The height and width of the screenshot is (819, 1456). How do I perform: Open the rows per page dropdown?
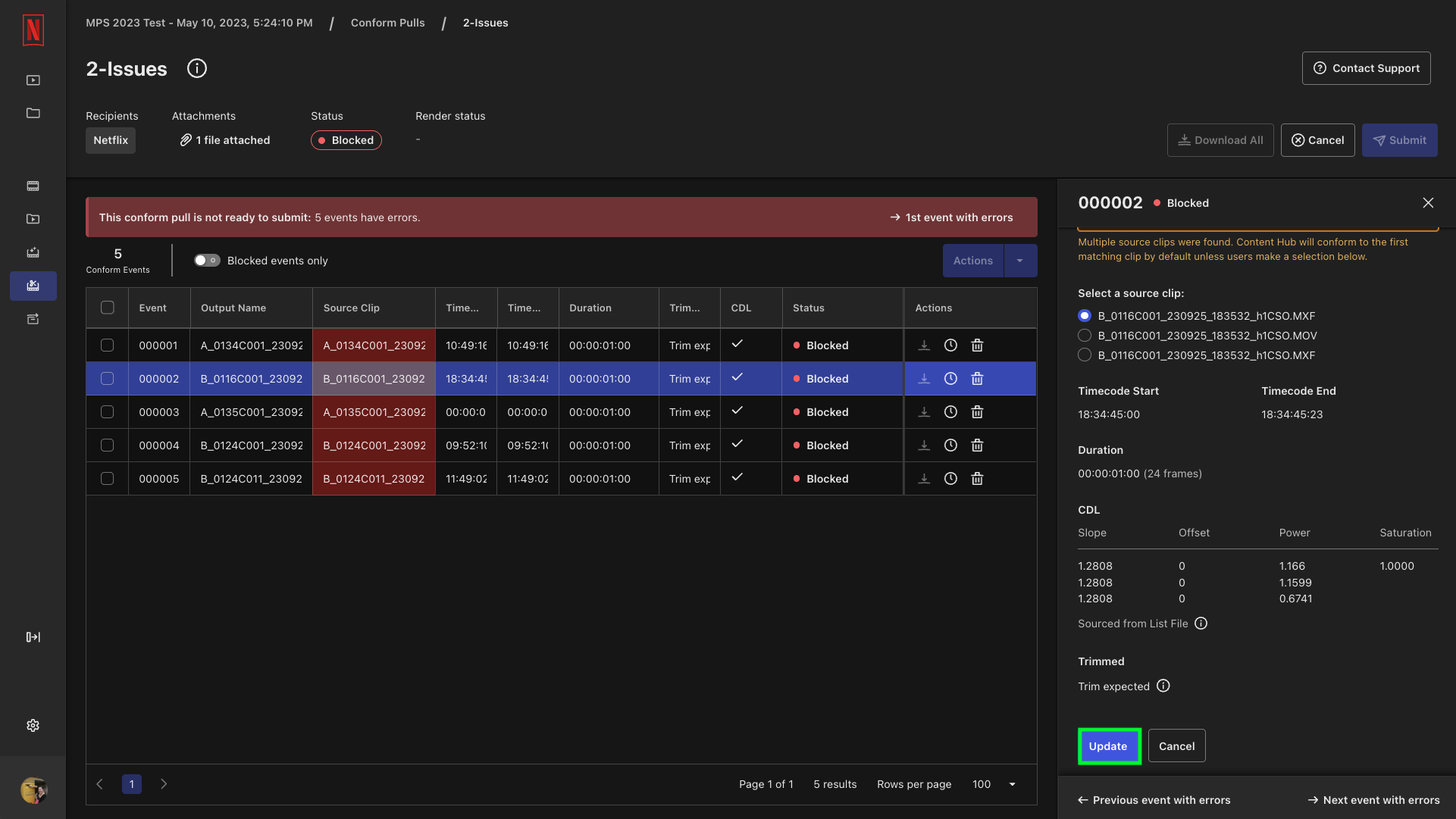[994, 784]
